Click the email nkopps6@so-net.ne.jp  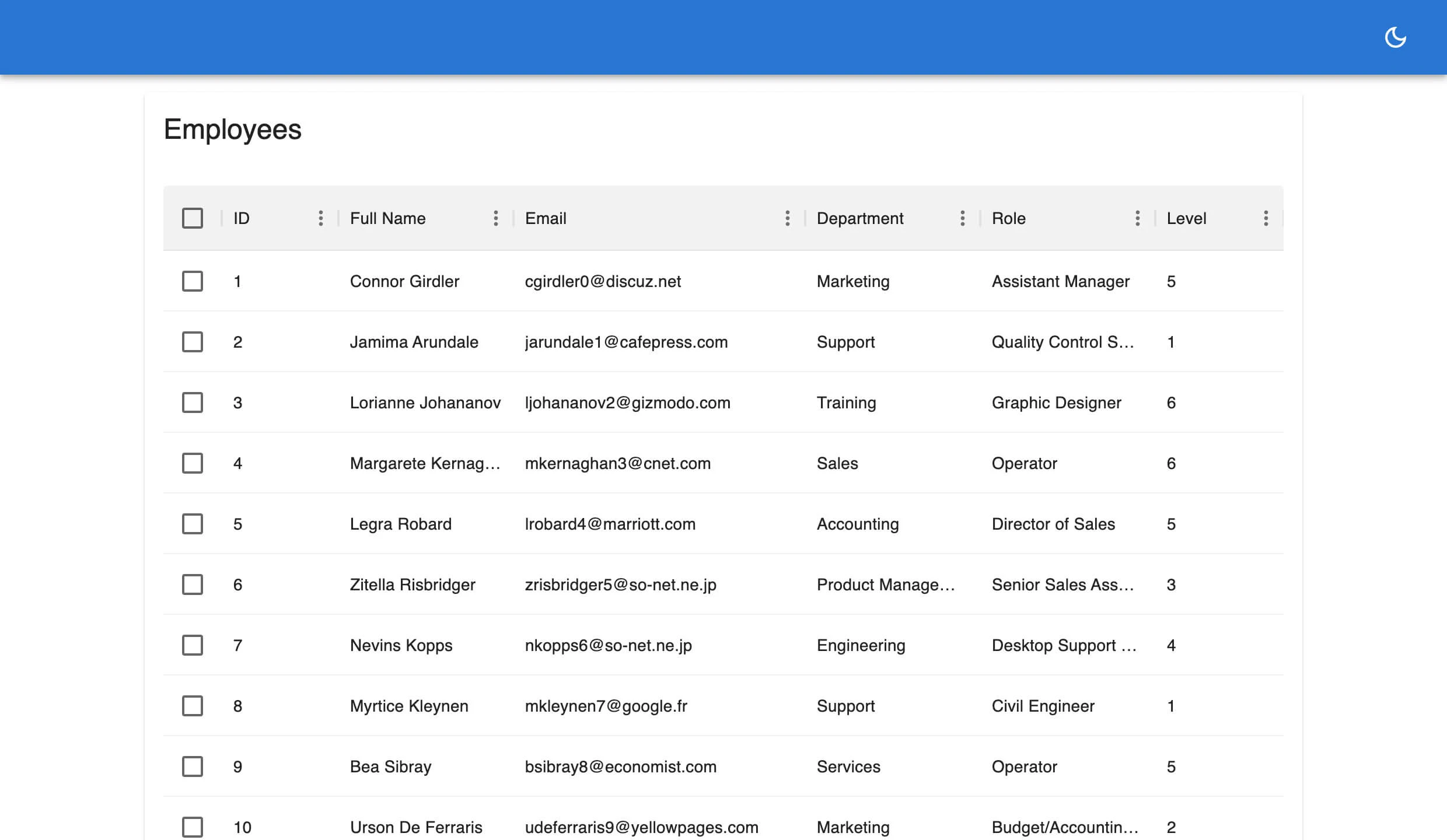pyautogui.click(x=608, y=645)
